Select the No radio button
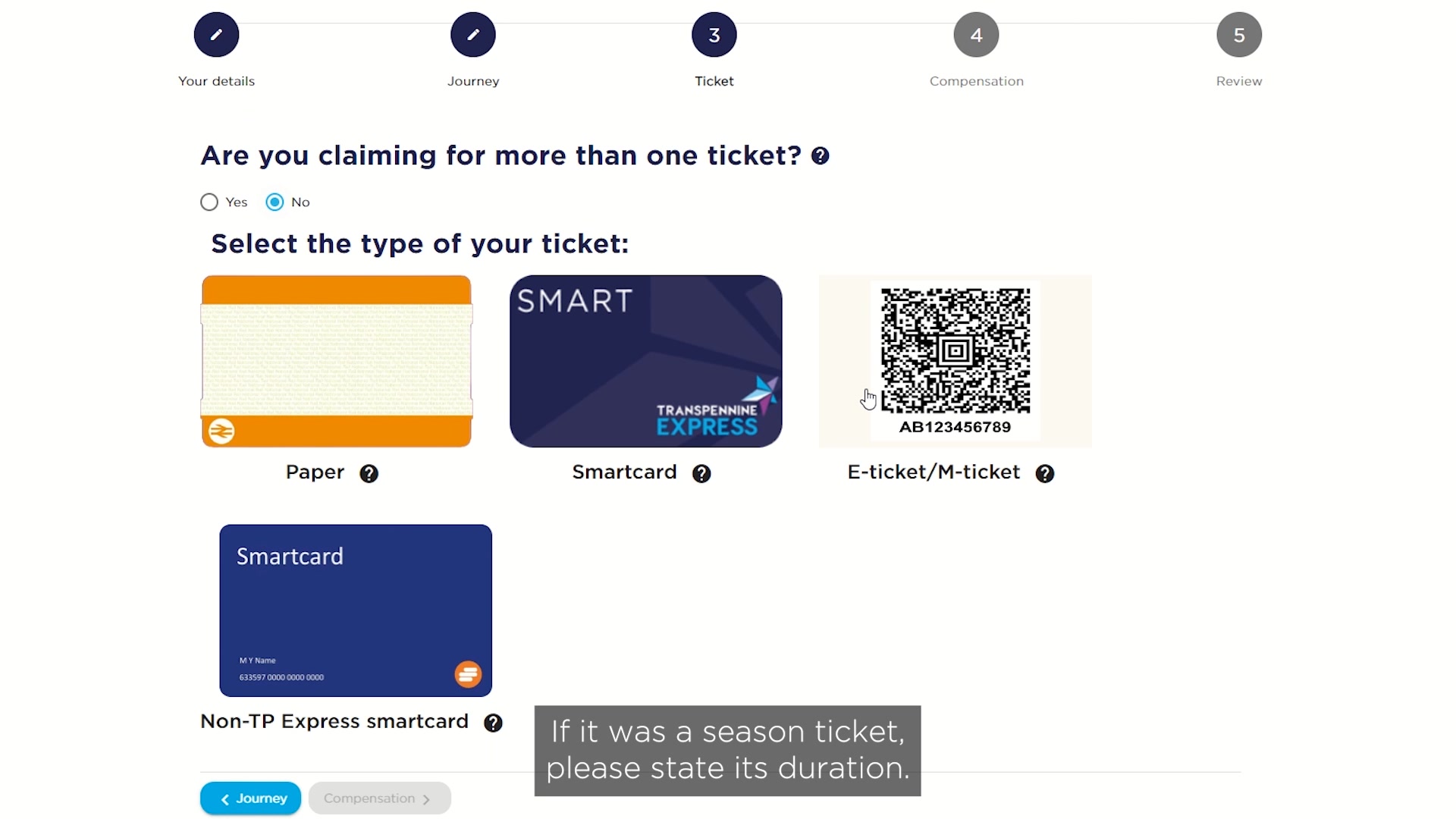The image size is (1456, 819). (x=275, y=202)
